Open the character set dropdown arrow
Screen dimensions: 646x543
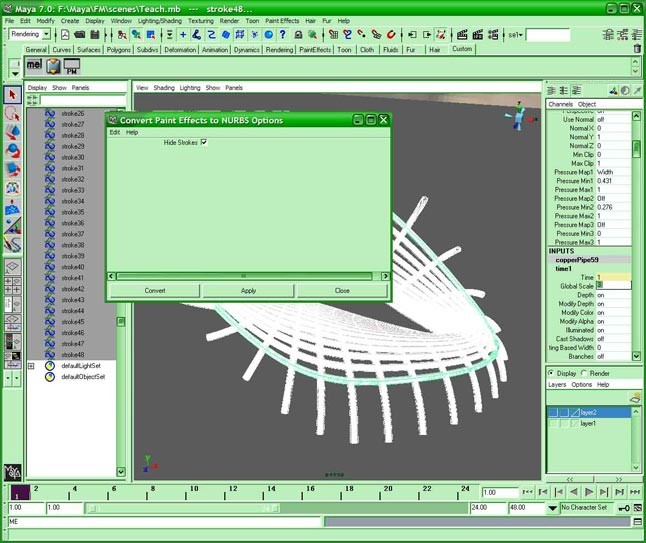click(x=553, y=508)
